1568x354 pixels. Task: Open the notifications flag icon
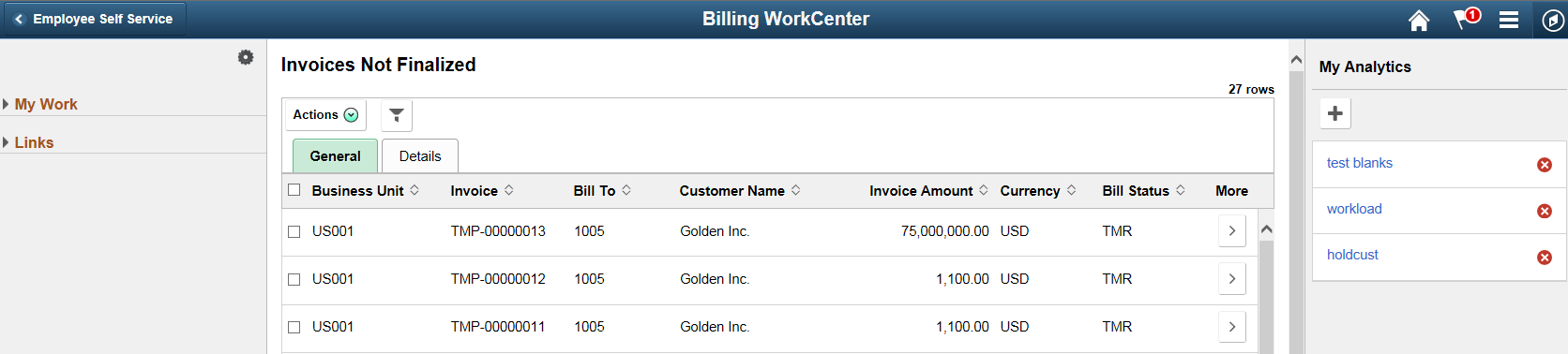coord(1465,19)
